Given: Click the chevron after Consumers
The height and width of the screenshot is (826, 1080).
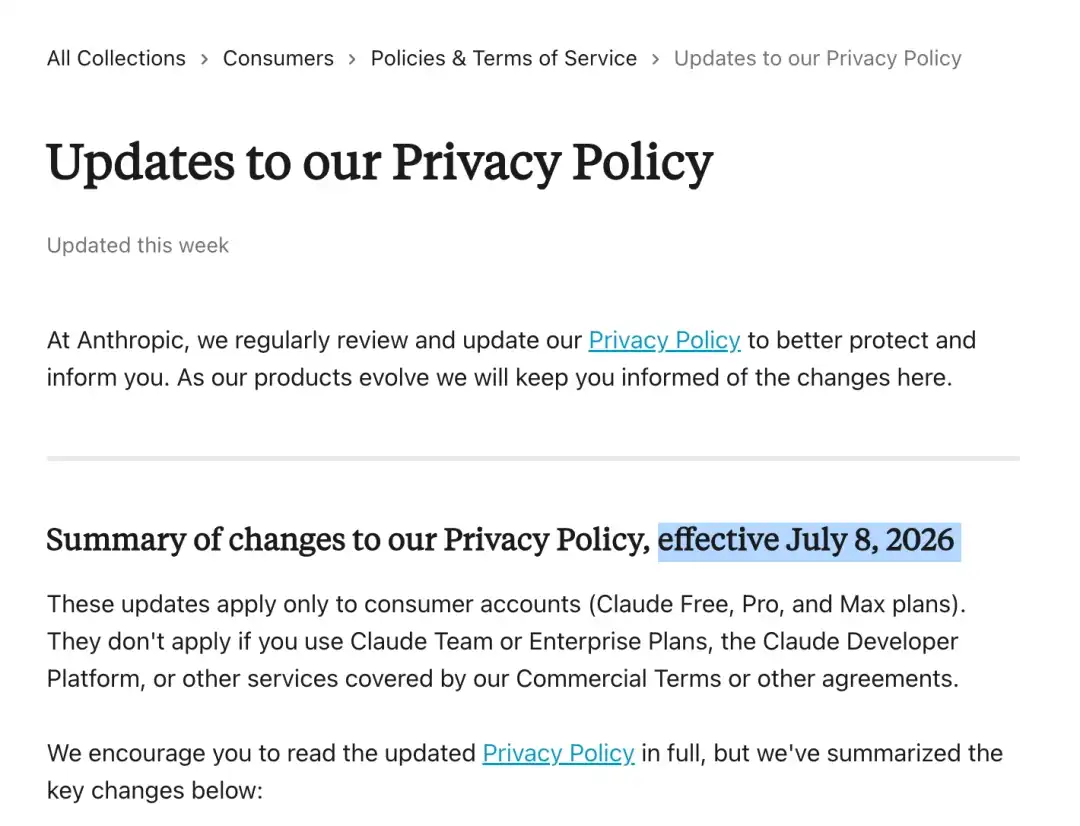Looking at the screenshot, I should [x=352, y=59].
